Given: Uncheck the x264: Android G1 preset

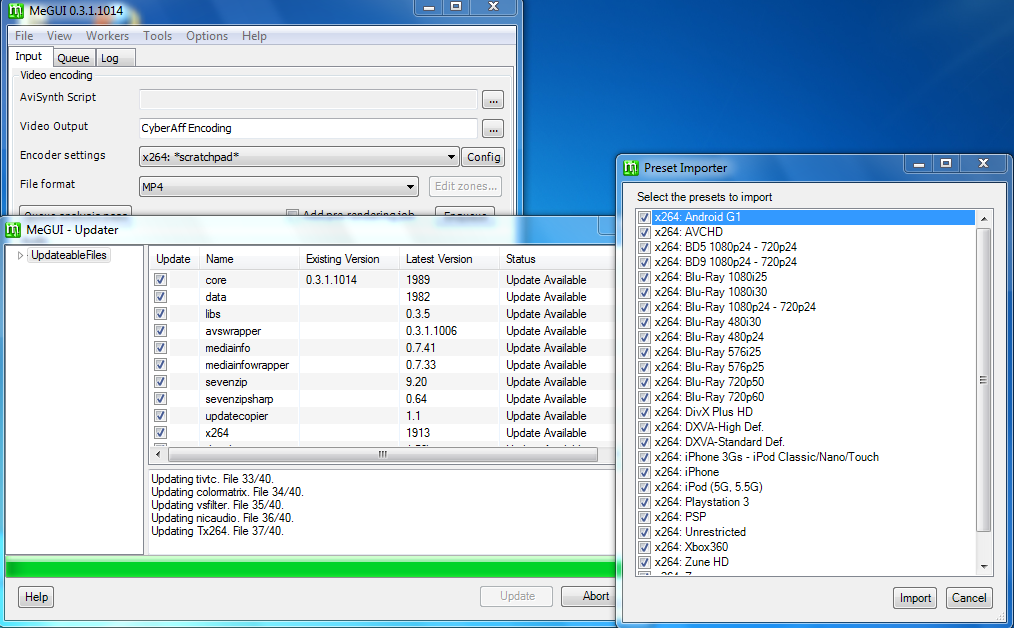Looking at the screenshot, I should (644, 217).
